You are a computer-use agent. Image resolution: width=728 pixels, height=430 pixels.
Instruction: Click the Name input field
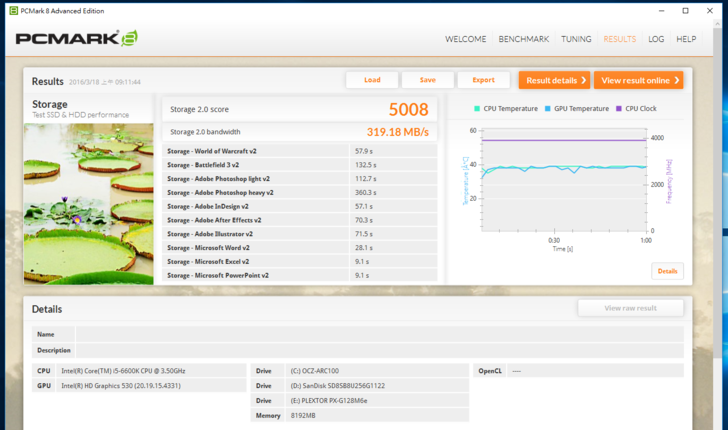click(x=380, y=334)
